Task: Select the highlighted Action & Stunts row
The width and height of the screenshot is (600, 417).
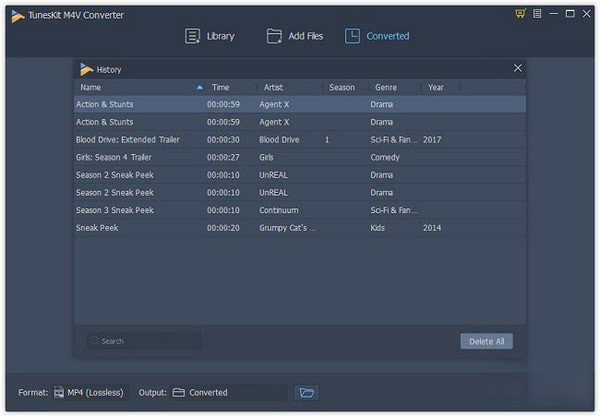Action: (x=300, y=104)
